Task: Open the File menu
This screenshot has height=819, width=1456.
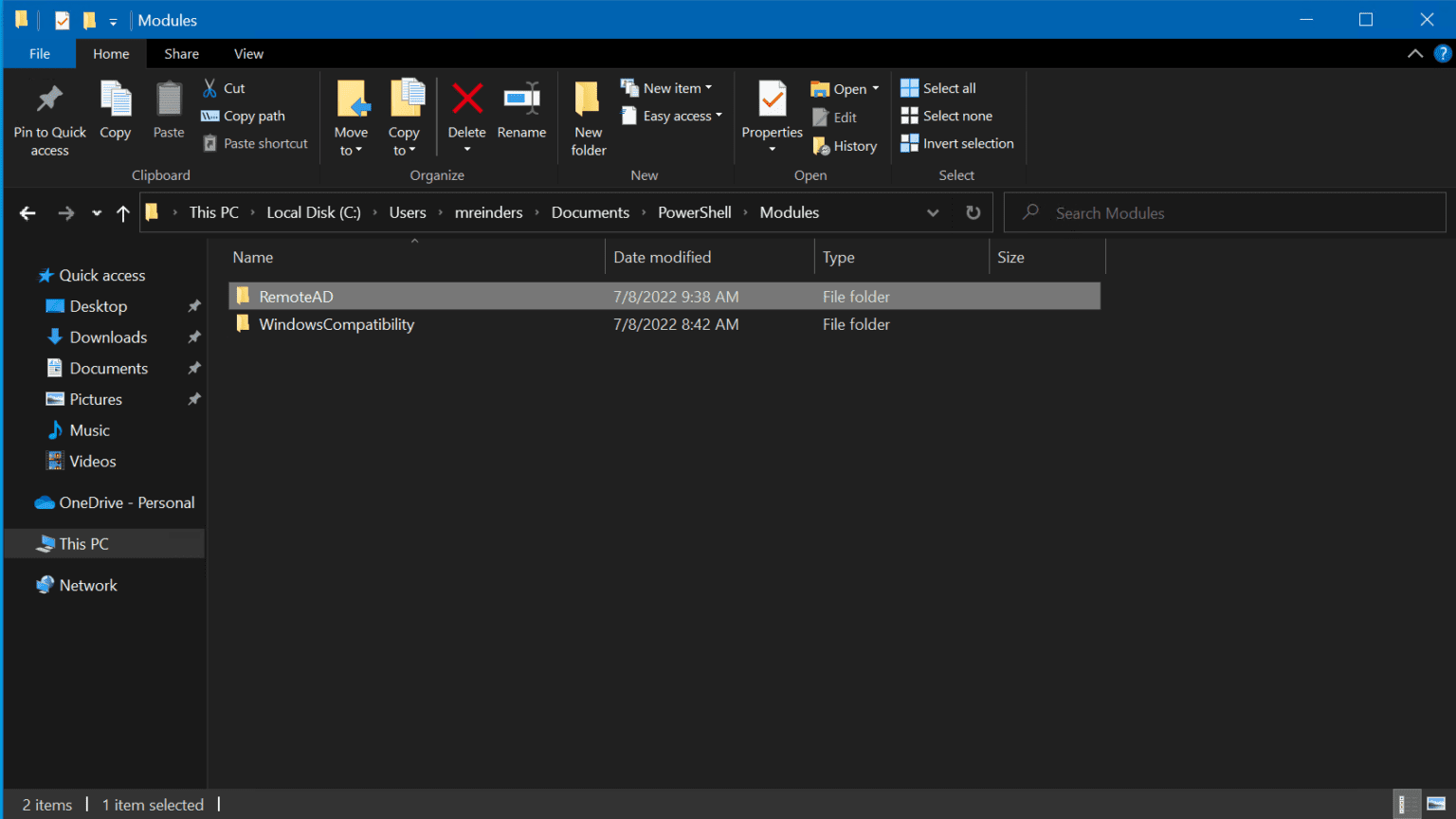Action: point(39,54)
